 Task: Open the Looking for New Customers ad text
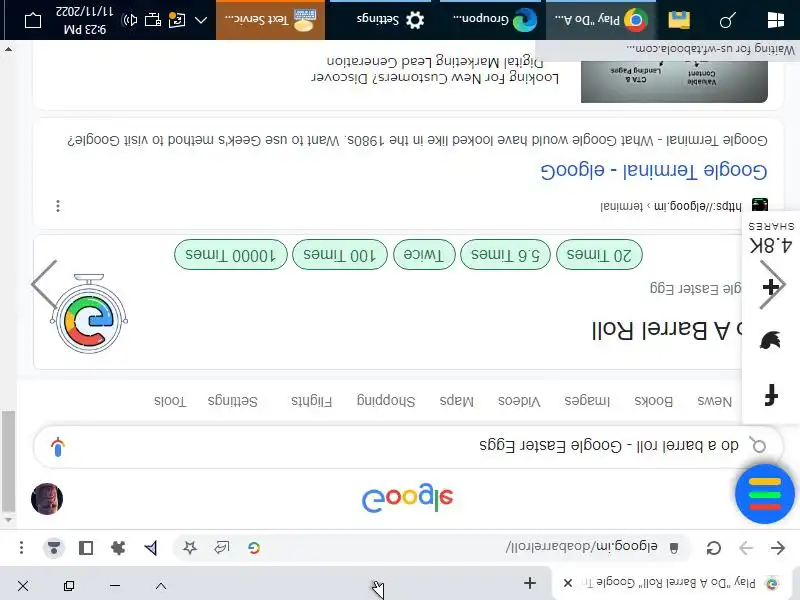click(435, 70)
